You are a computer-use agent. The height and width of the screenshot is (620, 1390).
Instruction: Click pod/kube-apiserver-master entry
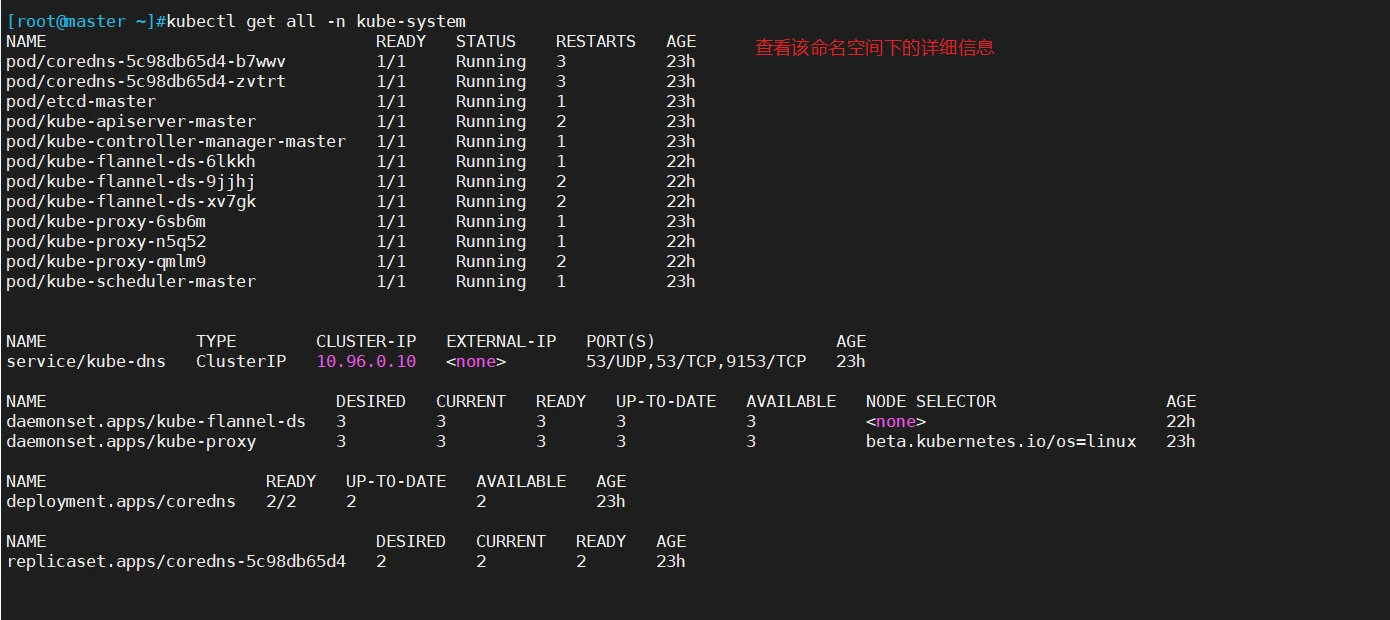[x=131, y=121]
